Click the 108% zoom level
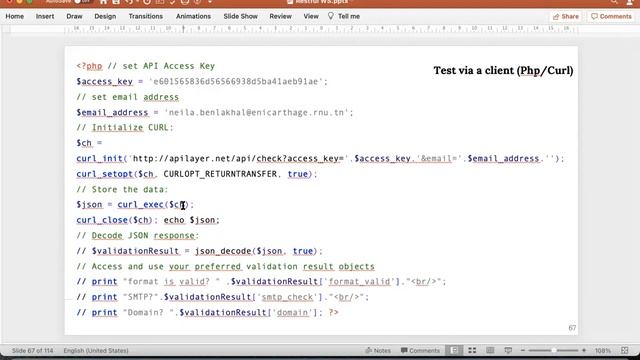The width and height of the screenshot is (640, 360). tap(603, 351)
